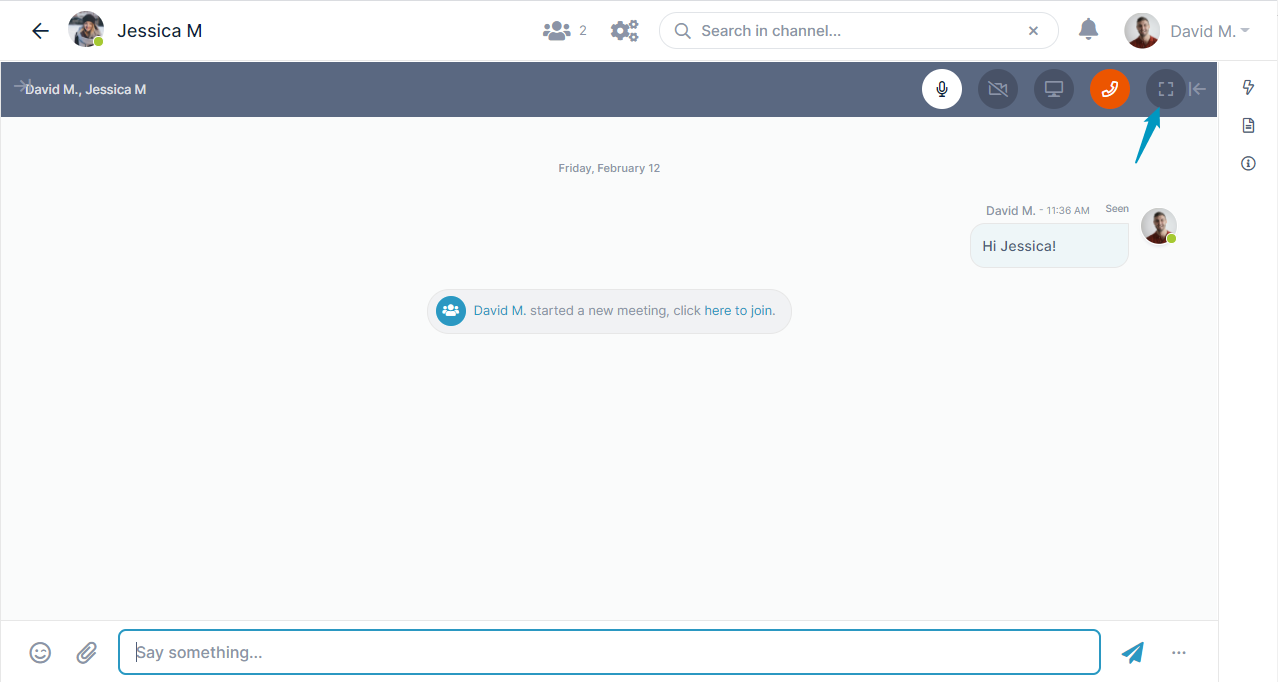Screen dimensions: 1278x682
Task: Collapse call panel with right-side arrow
Action: point(1198,89)
